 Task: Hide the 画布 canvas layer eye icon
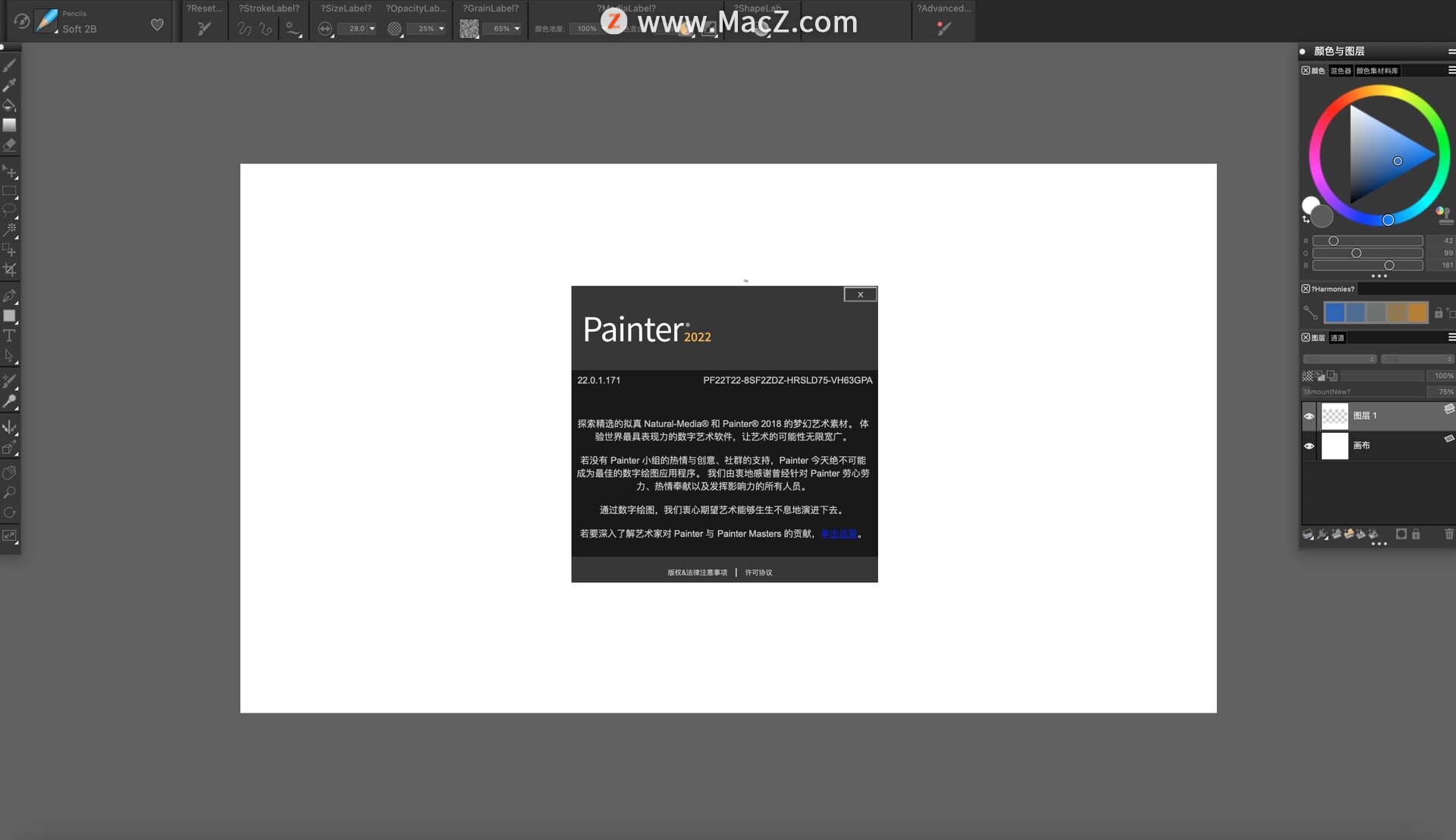click(1309, 446)
